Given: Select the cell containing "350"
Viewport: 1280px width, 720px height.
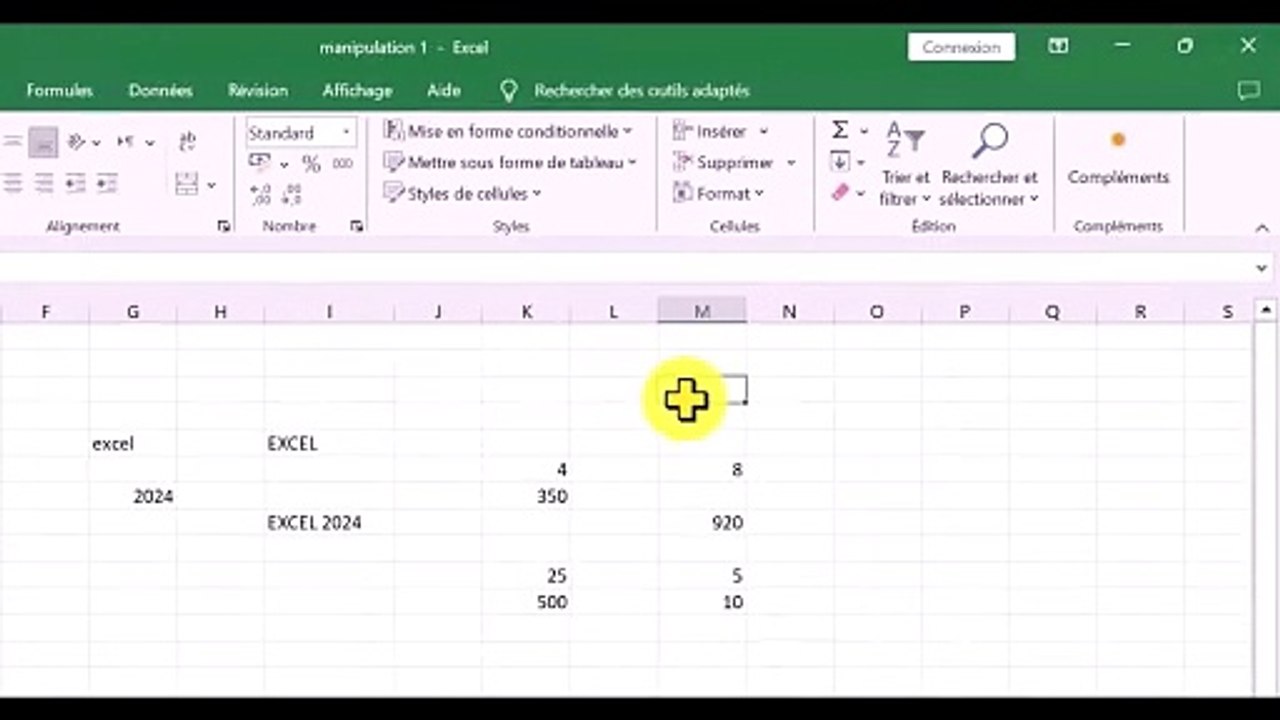Looking at the screenshot, I should tap(526, 496).
